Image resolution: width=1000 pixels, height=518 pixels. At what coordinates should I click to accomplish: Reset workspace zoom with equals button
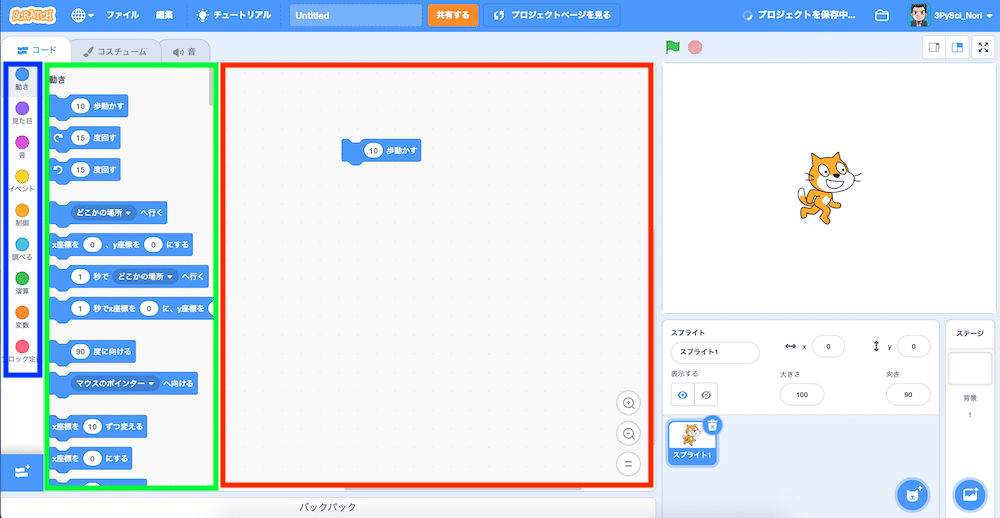pos(628,464)
